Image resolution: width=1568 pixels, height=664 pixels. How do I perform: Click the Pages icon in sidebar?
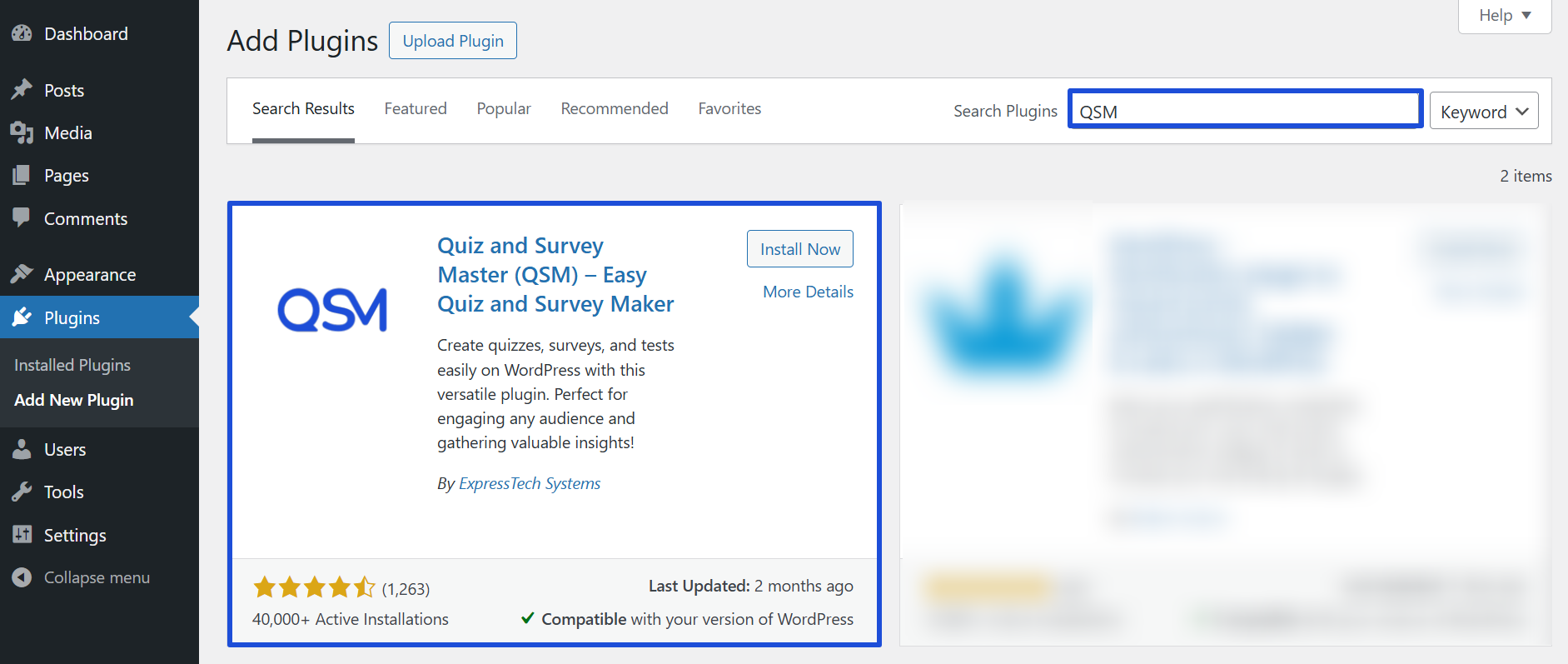(22, 175)
